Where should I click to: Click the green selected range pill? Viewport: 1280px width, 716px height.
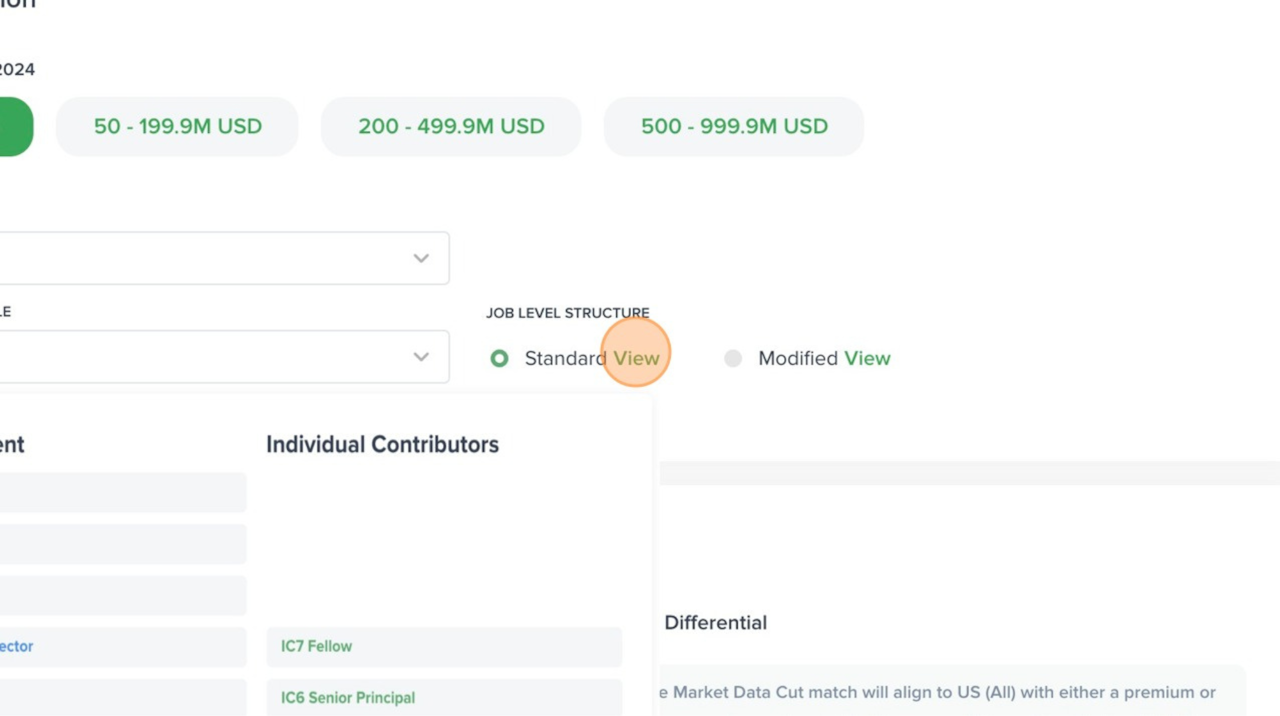[x=15, y=127]
